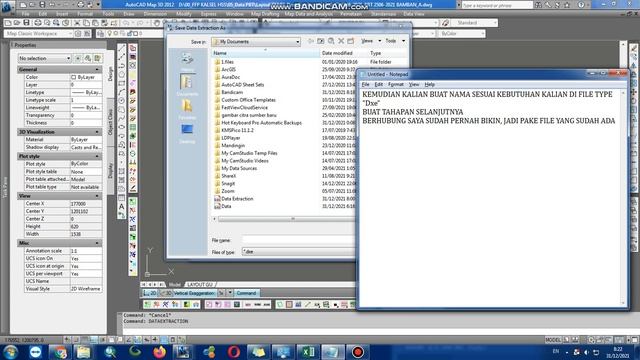Click the Back arrow in save dialog
The height and width of the screenshot is (360, 640).
311,41
